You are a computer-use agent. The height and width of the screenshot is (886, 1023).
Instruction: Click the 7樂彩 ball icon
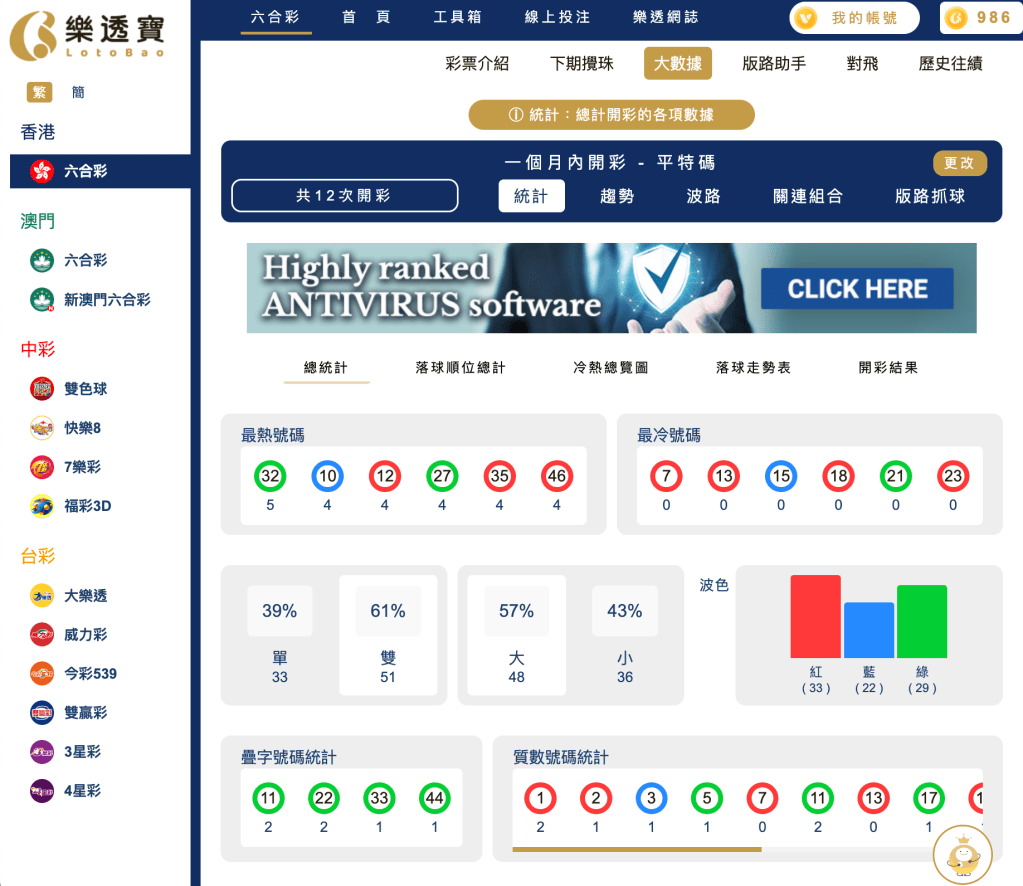click(x=41, y=467)
